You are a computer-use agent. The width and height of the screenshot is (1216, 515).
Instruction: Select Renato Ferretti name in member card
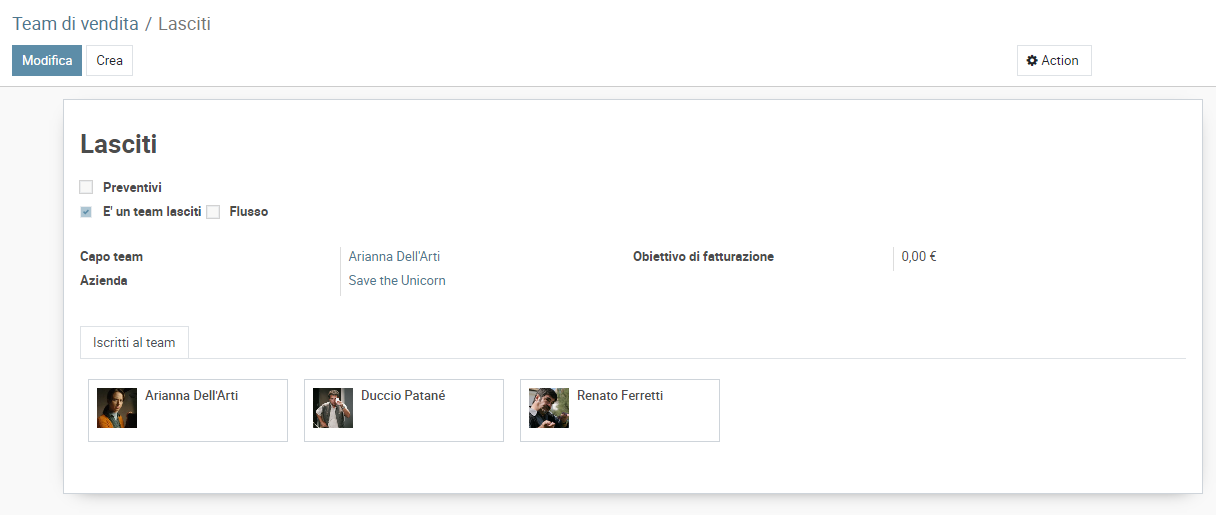620,396
